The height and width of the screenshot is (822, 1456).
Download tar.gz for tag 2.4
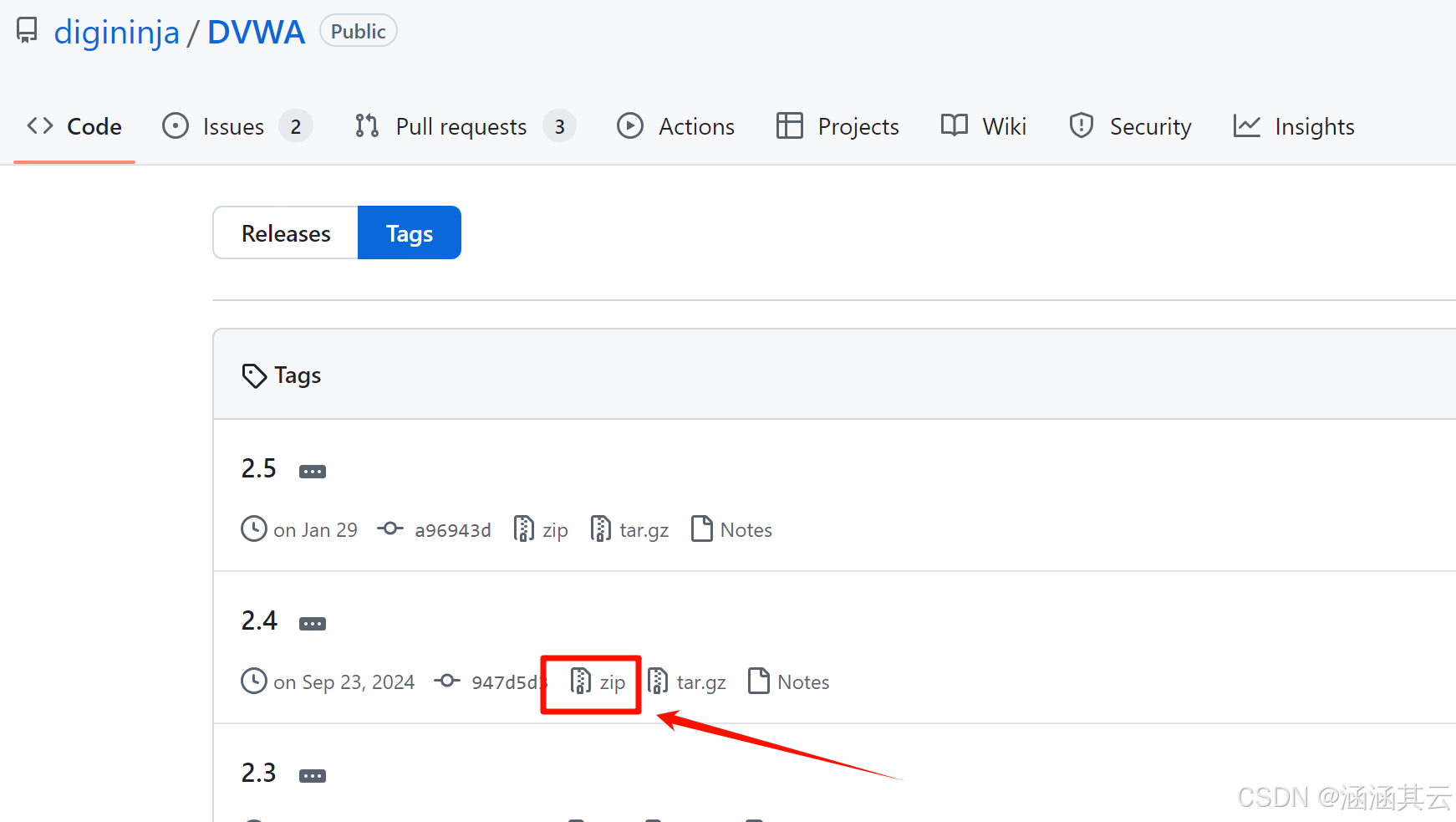[701, 682]
